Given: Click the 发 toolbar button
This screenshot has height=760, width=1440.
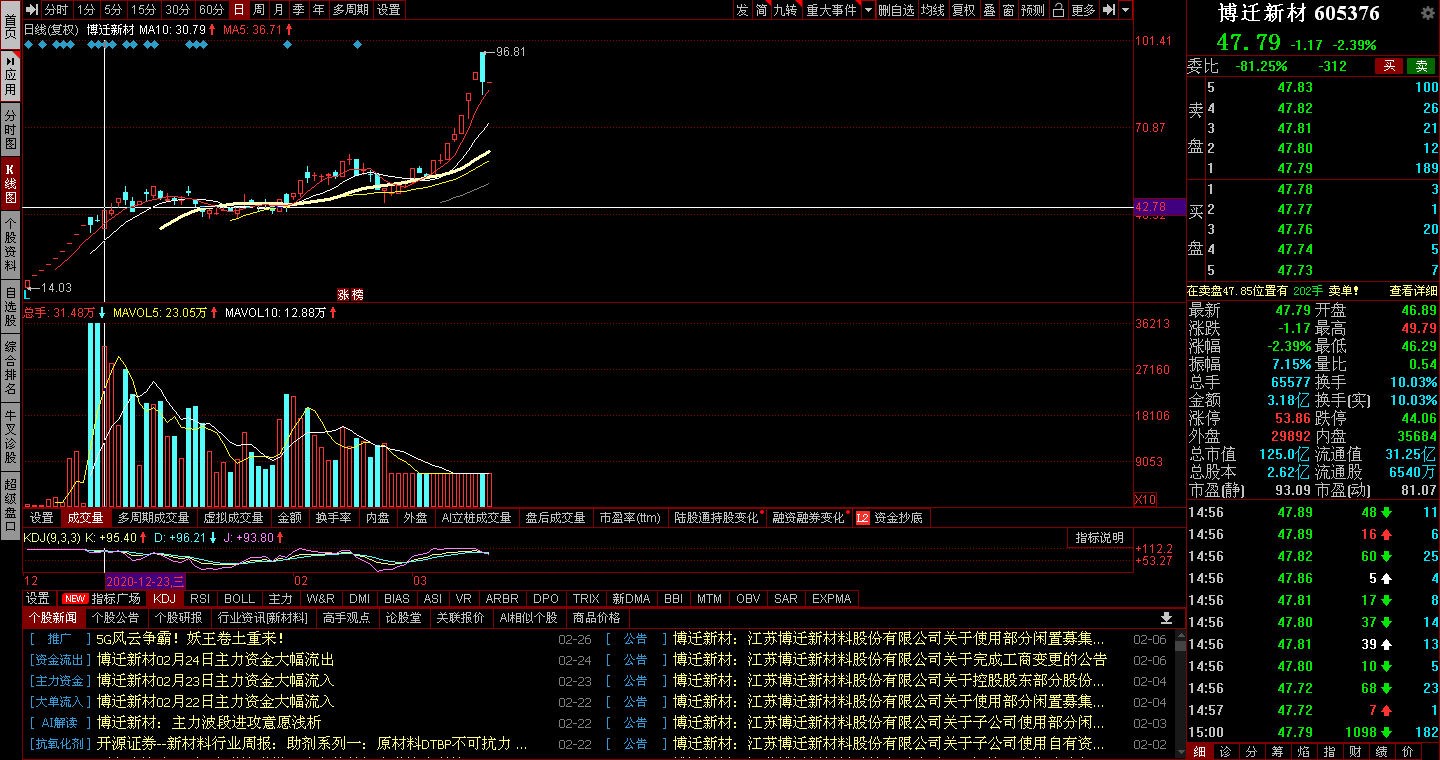Looking at the screenshot, I should [x=742, y=10].
